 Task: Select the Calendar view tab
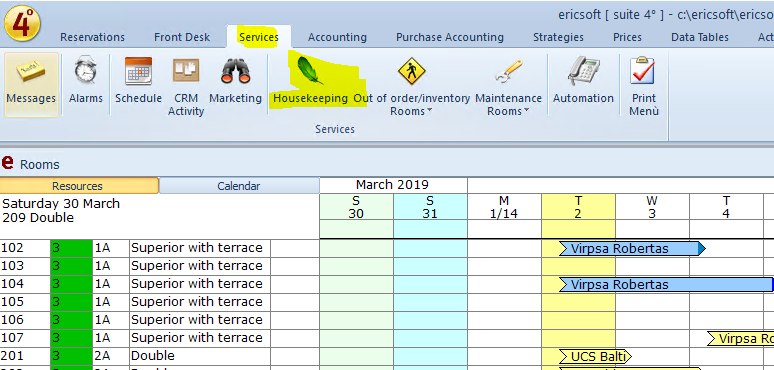tap(239, 186)
